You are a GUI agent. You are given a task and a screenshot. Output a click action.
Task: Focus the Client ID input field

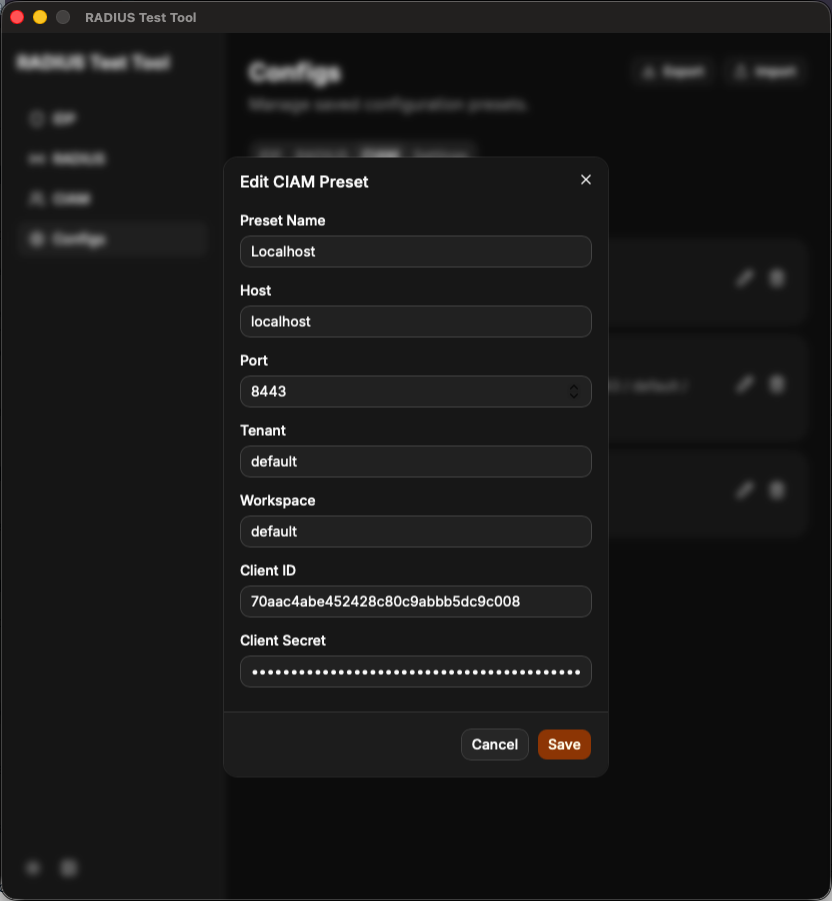tap(415, 602)
